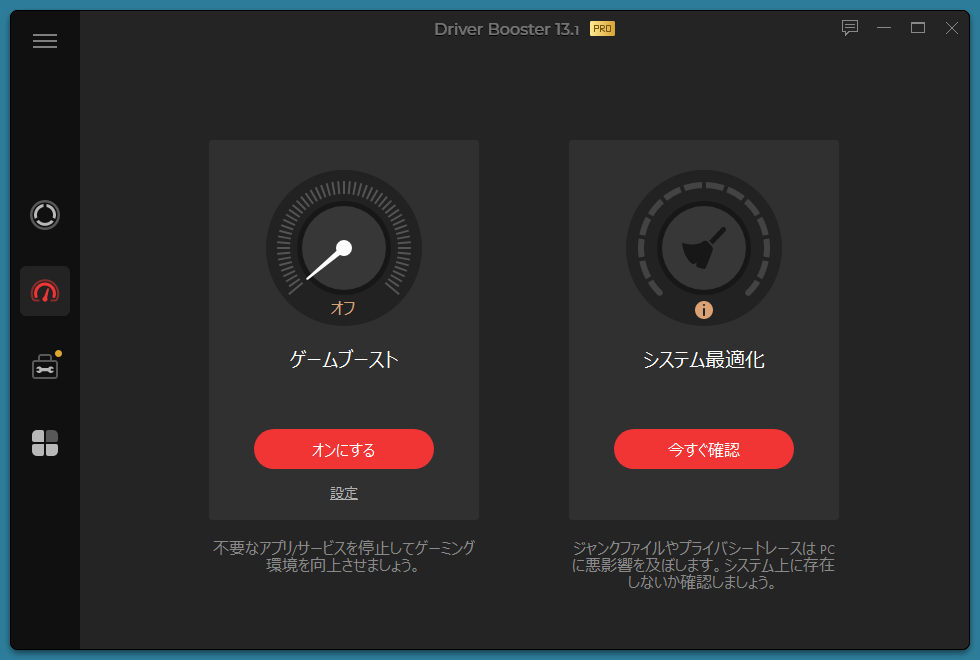
Task: Click the ゲームブースト heading
Action: pos(343,360)
